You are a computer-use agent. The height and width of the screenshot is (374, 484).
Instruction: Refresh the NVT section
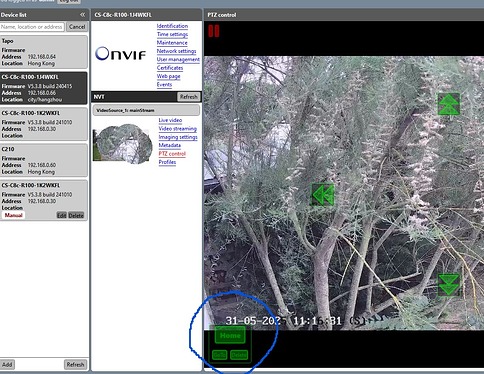pyautogui.click(x=188, y=97)
